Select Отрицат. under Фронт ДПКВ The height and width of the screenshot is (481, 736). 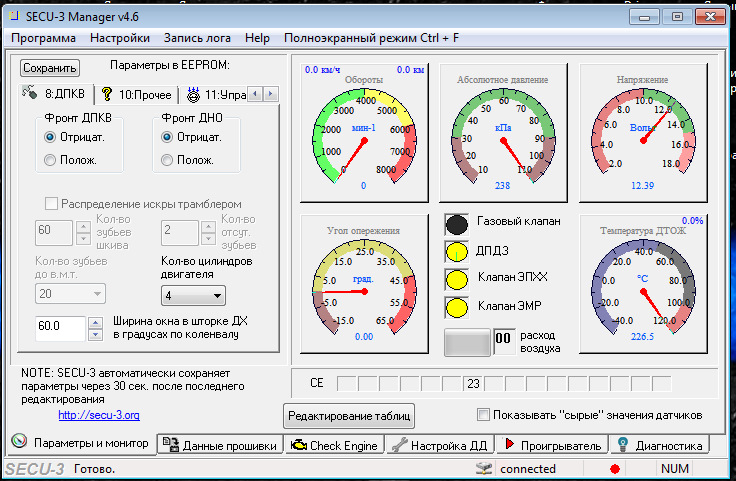point(50,137)
